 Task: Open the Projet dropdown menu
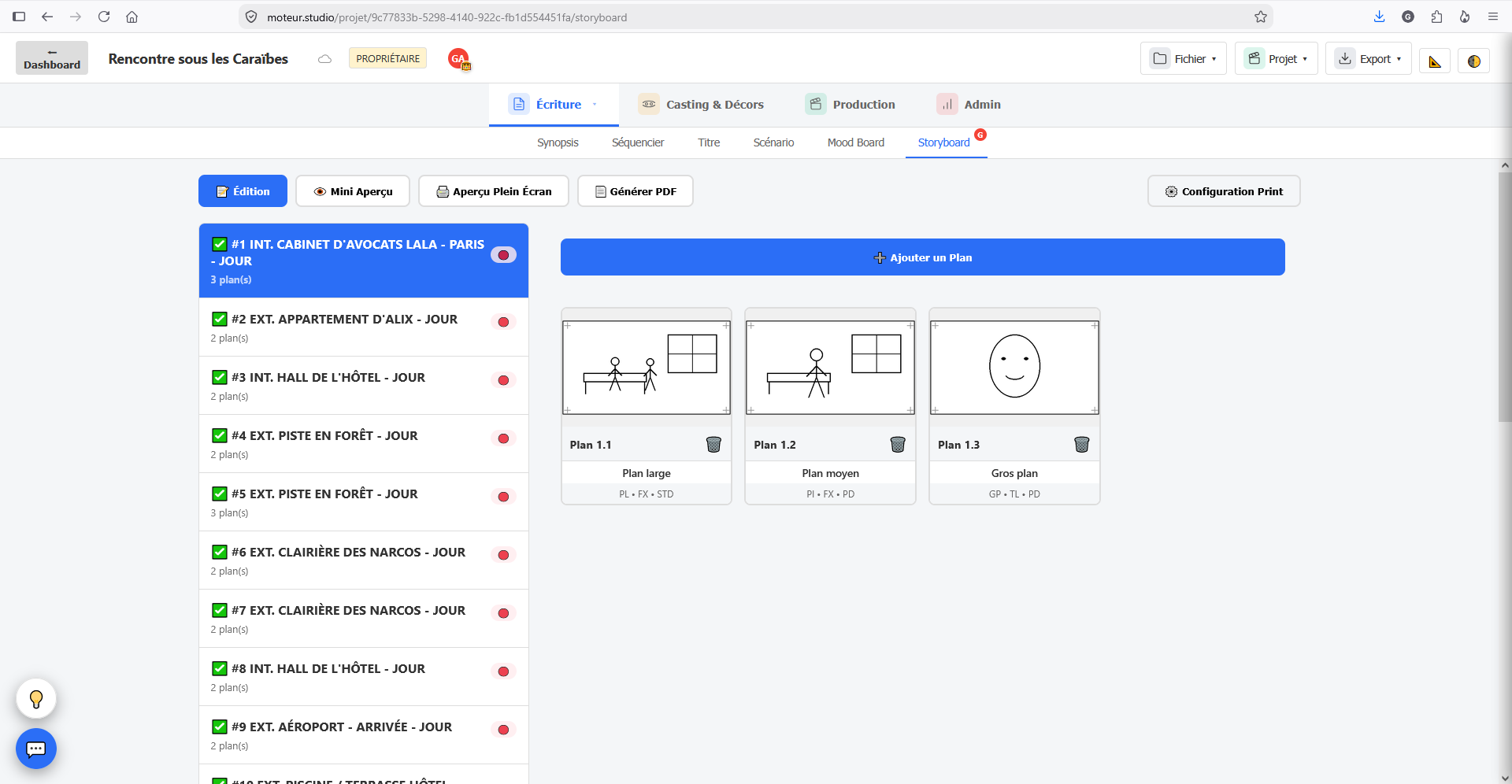pyautogui.click(x=1277, y=59)
